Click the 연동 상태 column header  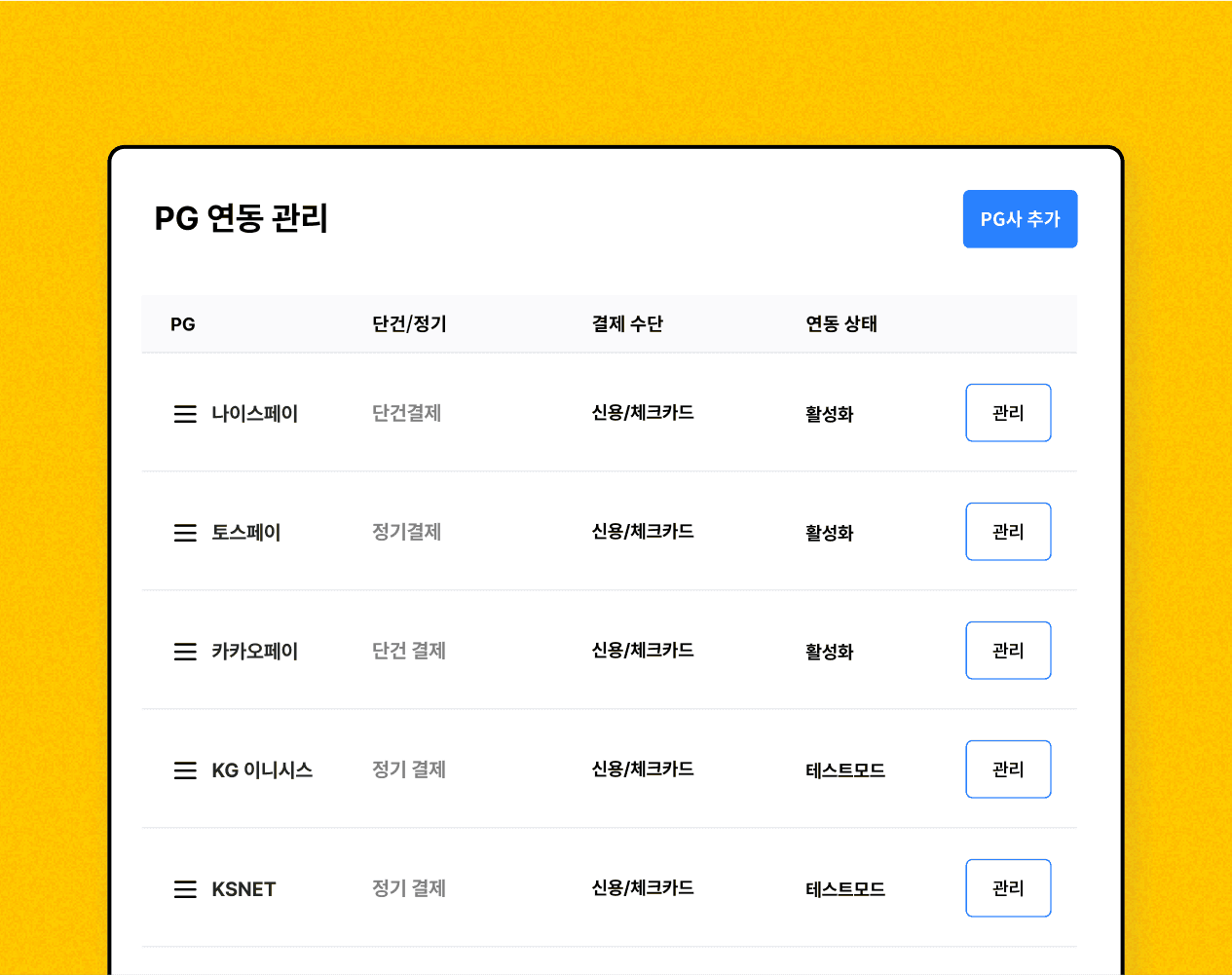pos(841,323)
